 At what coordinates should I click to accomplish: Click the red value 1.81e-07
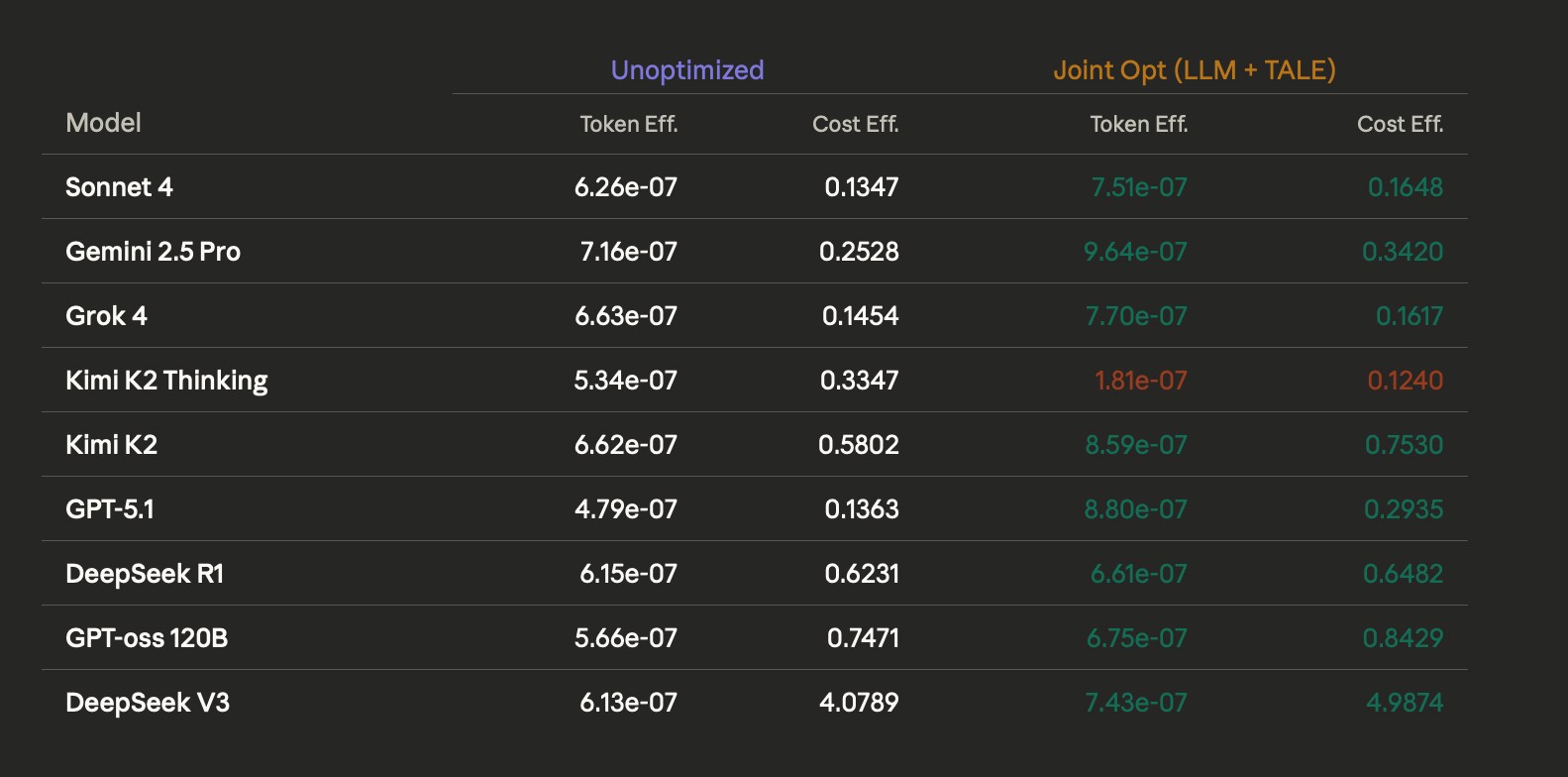pos(1141,381)
